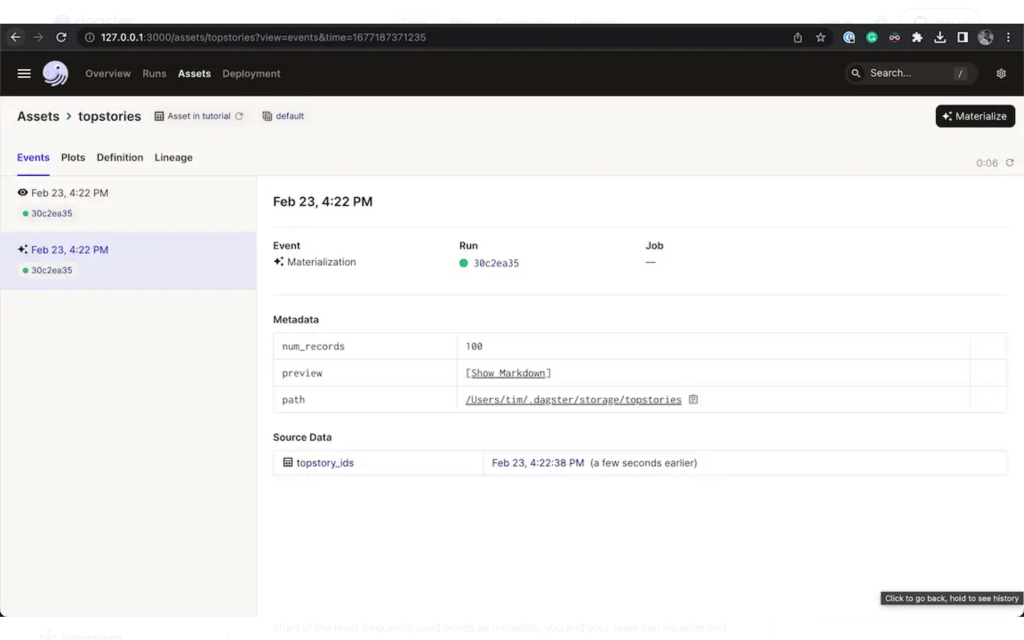Open the Chrome three-dot menu
This screenshot has width=1024, height=640.
[x=1008, y=37]
